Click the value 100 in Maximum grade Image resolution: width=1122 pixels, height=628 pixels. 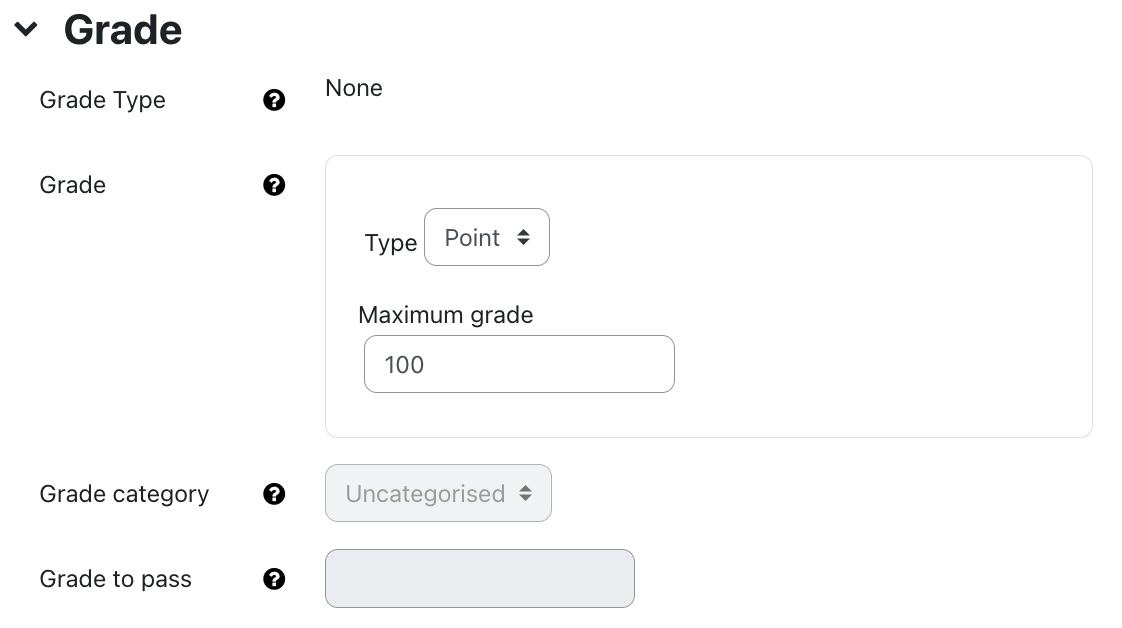(403, 364)
